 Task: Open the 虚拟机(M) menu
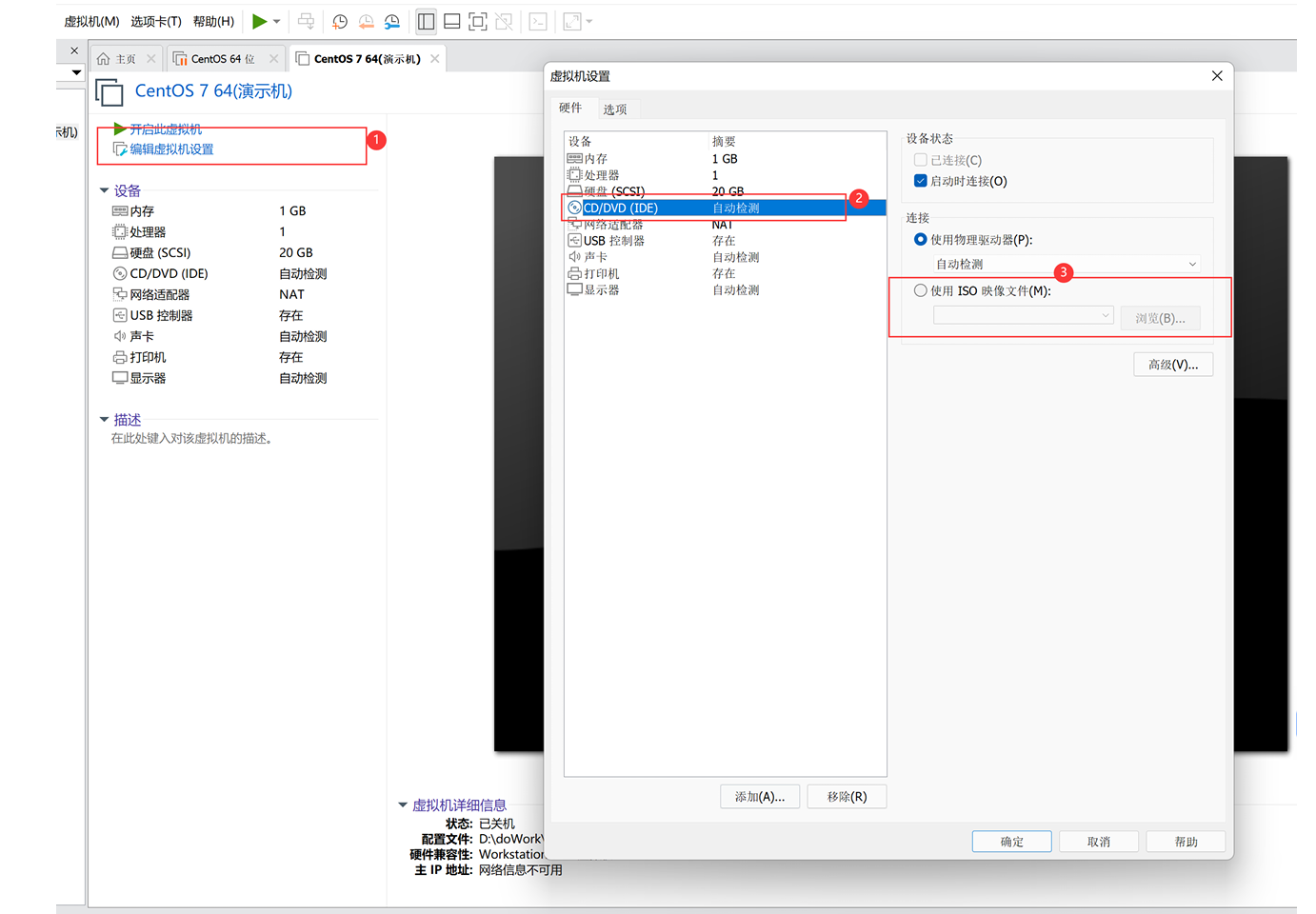pos(91,21)
